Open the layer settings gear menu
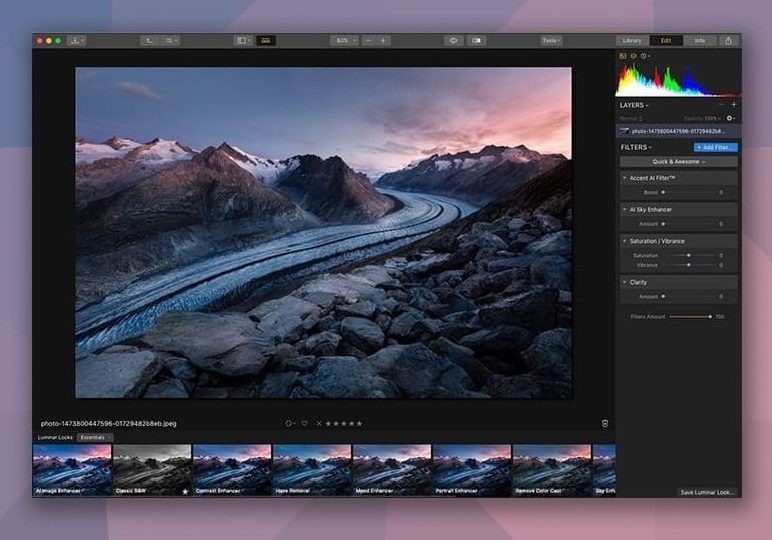 [731, 118]
